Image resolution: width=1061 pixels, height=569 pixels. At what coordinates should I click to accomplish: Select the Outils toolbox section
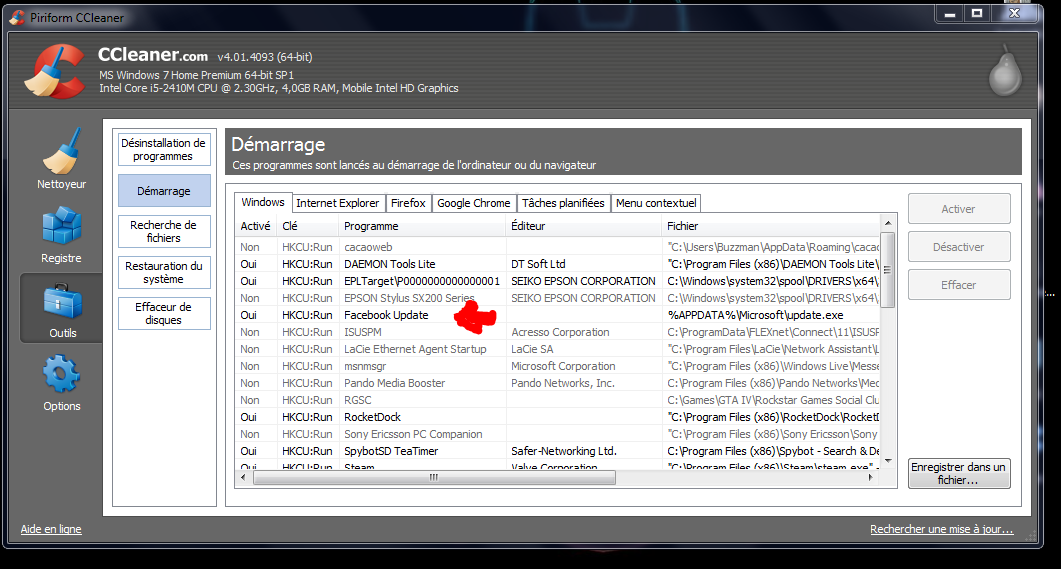pos(62,309)
